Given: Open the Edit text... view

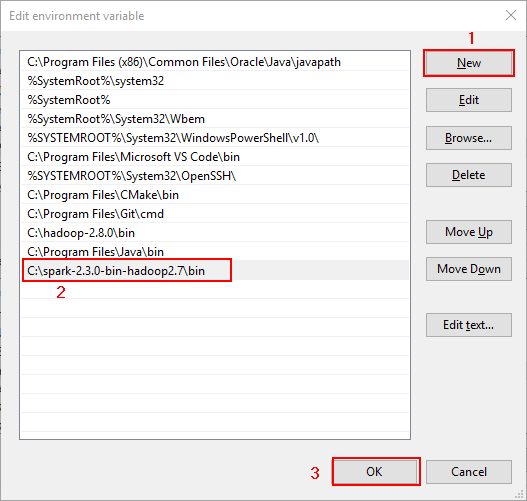Looking at the screenshot, I should [469, 325].
